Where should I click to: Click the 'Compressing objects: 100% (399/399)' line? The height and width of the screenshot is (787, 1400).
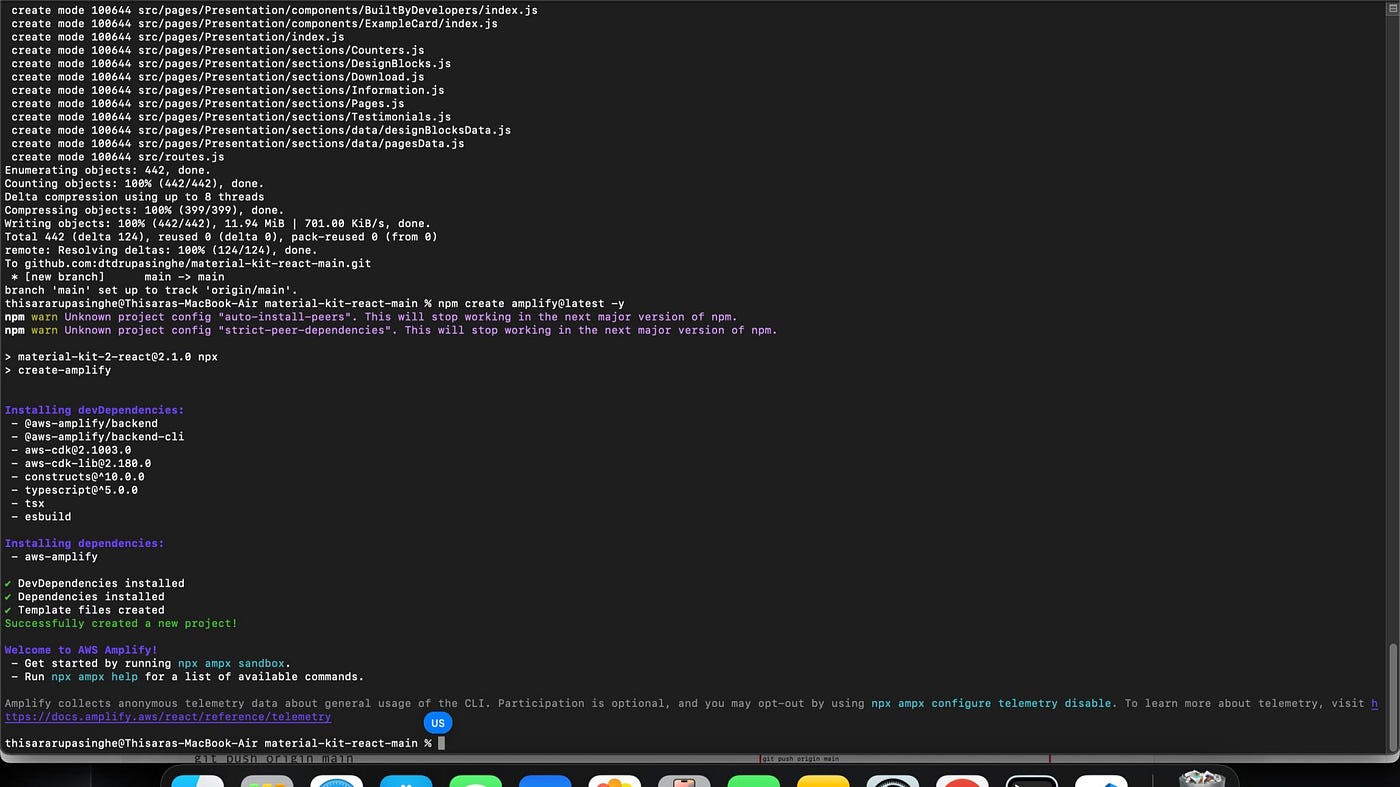tap(144, 210)
